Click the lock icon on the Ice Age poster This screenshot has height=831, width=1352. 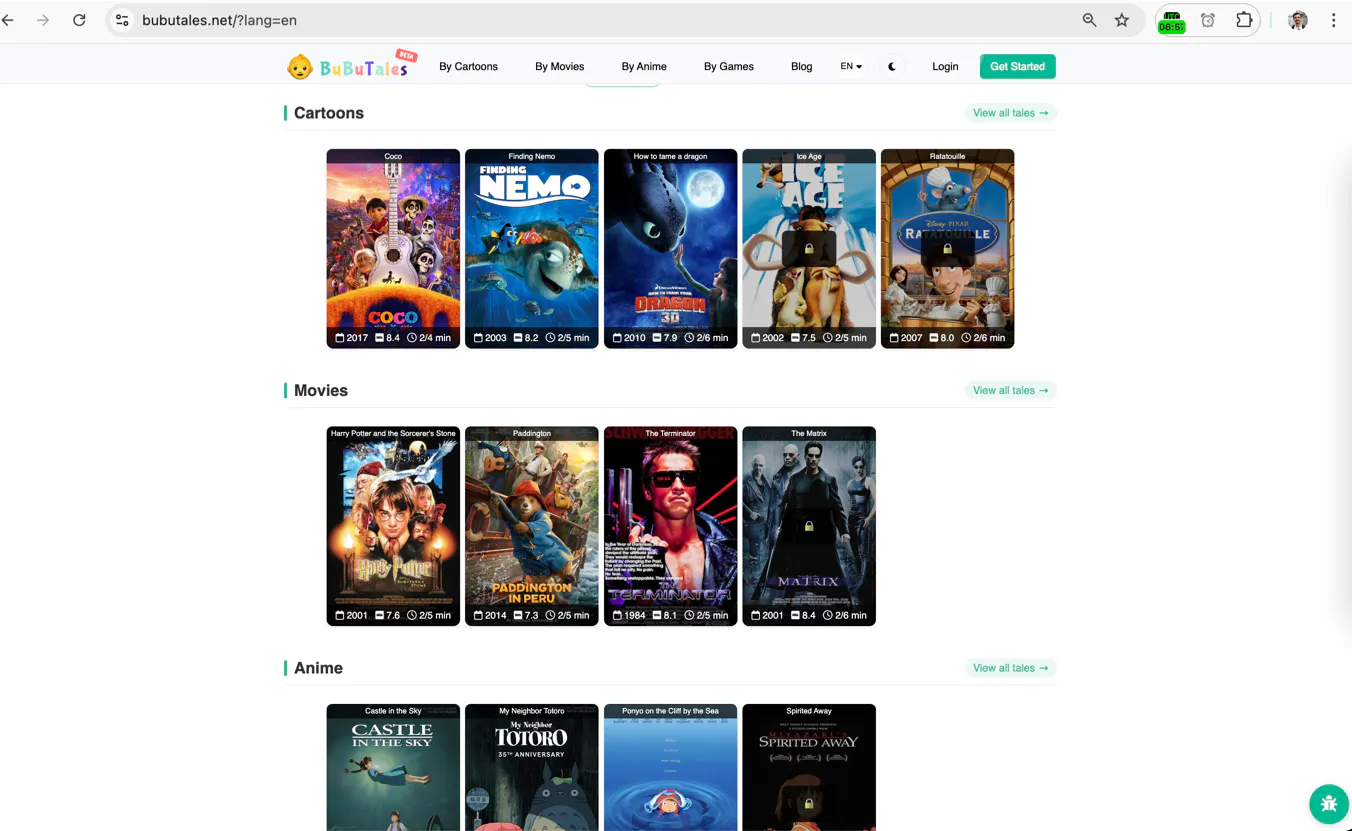coord(809,248)
